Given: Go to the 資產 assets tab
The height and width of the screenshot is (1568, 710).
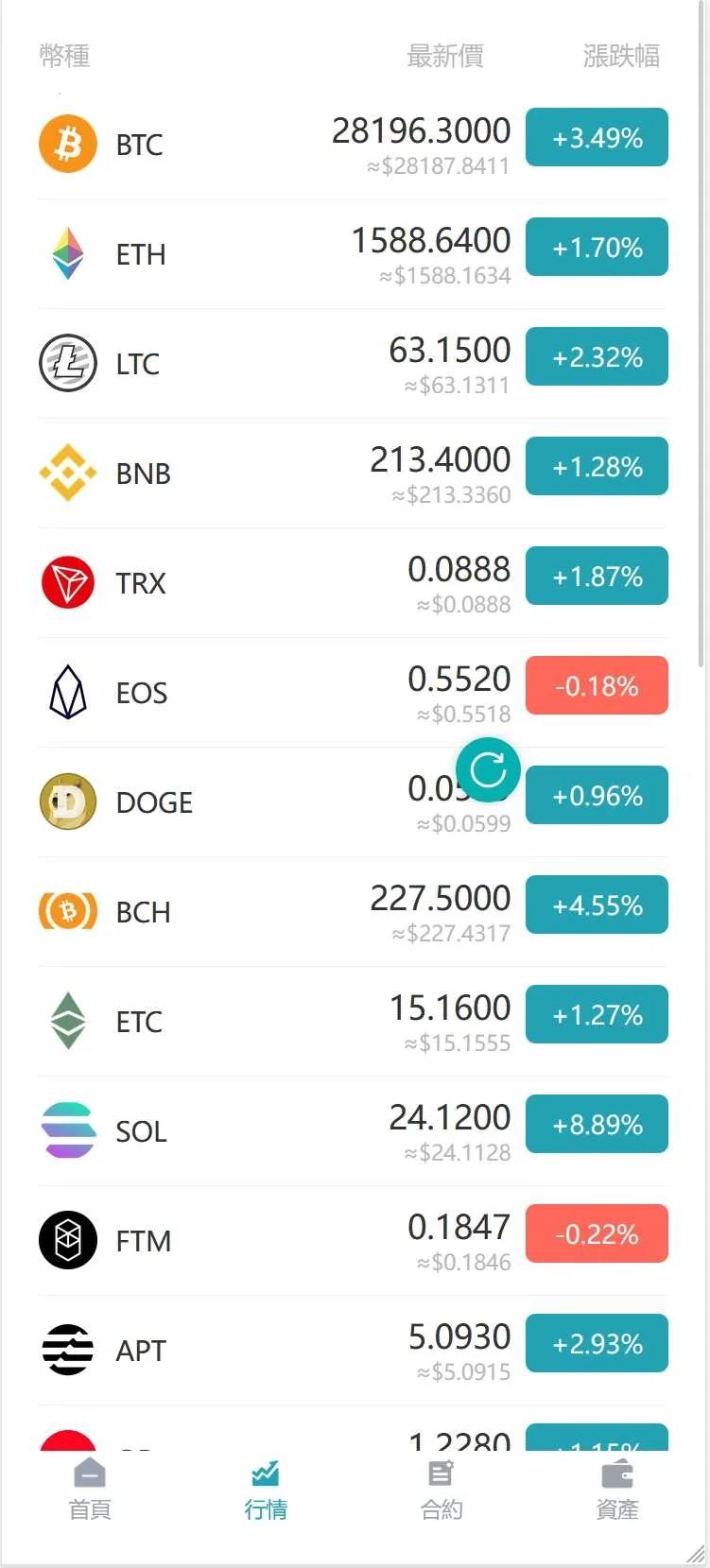Looking at the screenshot, I should pos(617,1490).
